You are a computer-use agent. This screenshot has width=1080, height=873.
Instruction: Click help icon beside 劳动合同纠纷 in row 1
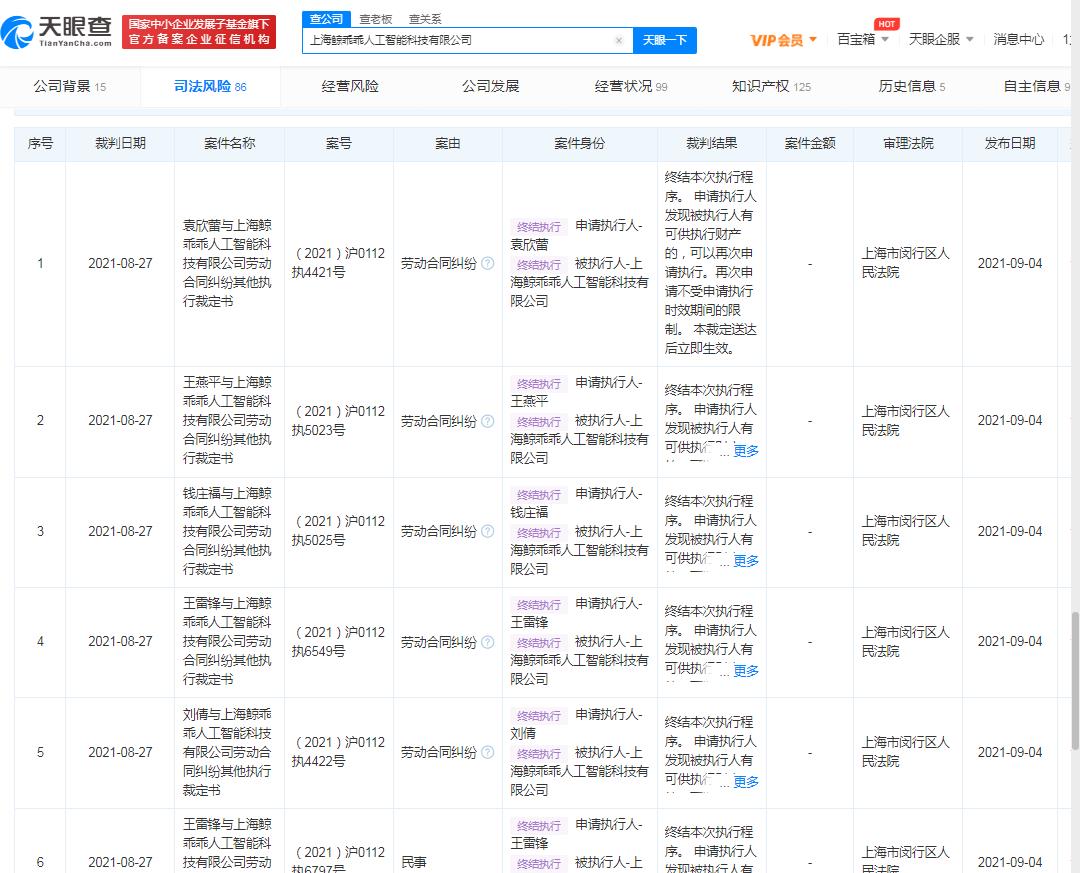click(x=487, y=264)
